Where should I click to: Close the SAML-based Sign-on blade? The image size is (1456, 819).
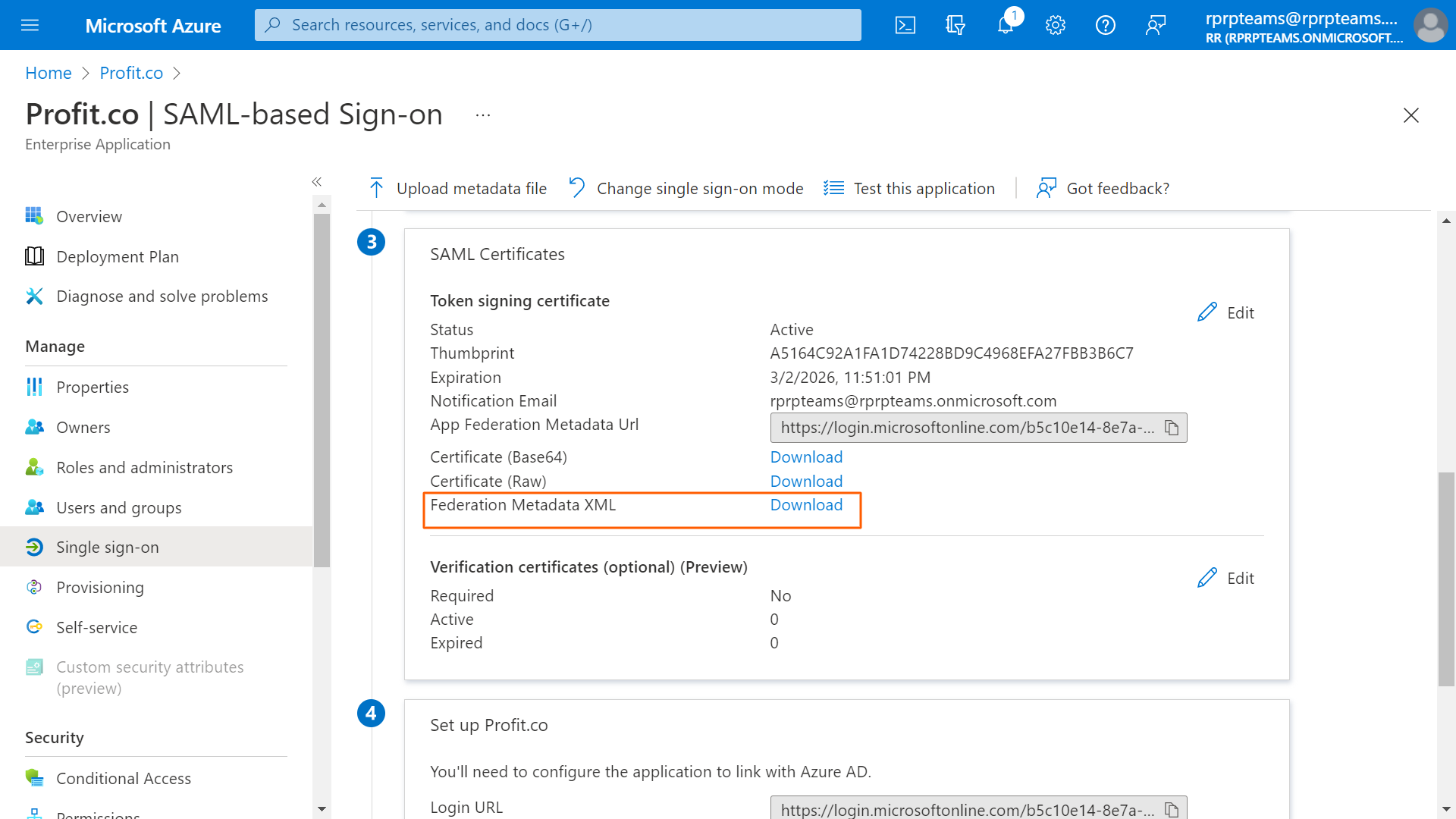[1411, 115]
